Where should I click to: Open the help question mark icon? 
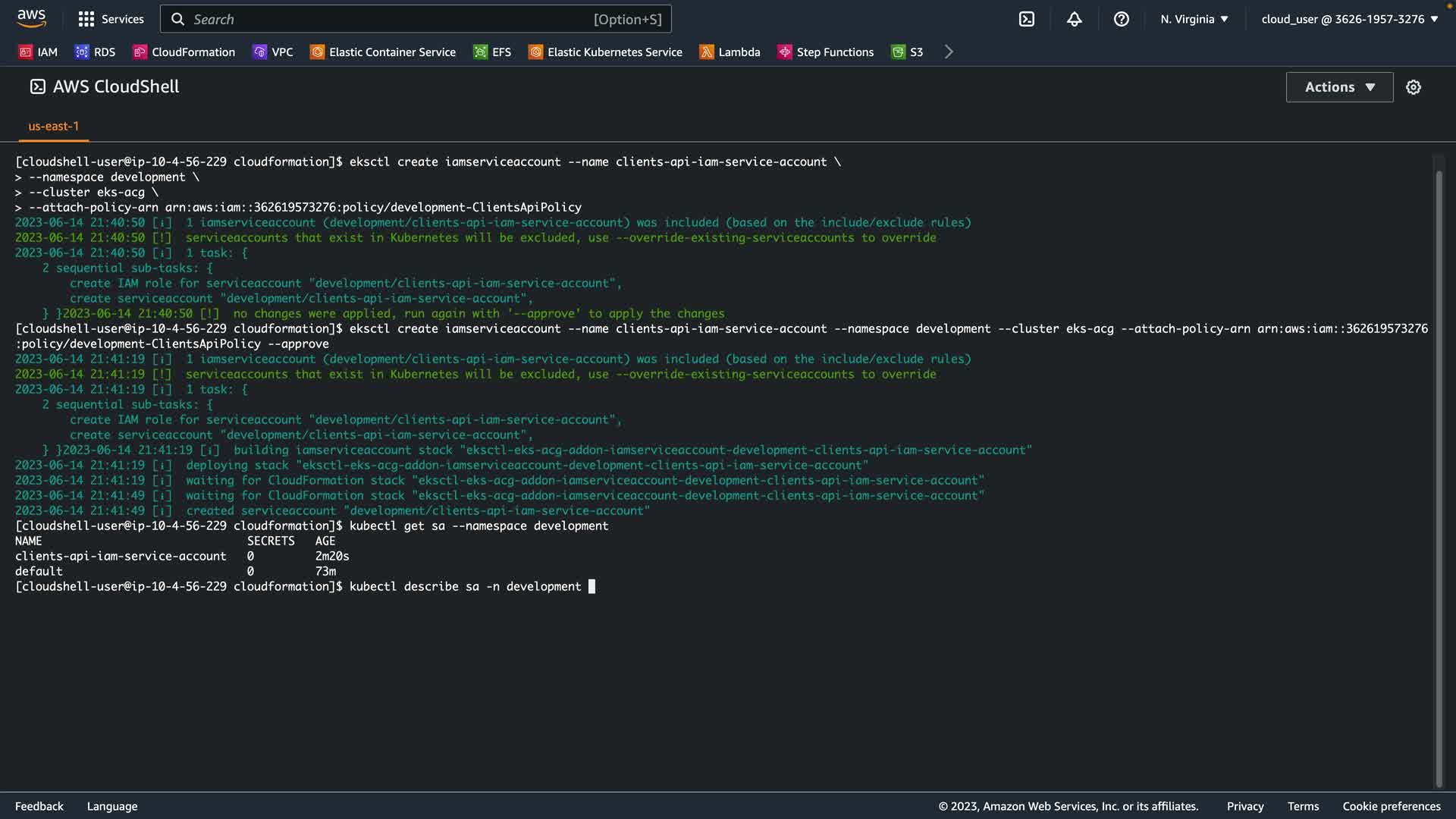tap(1121, 19)
